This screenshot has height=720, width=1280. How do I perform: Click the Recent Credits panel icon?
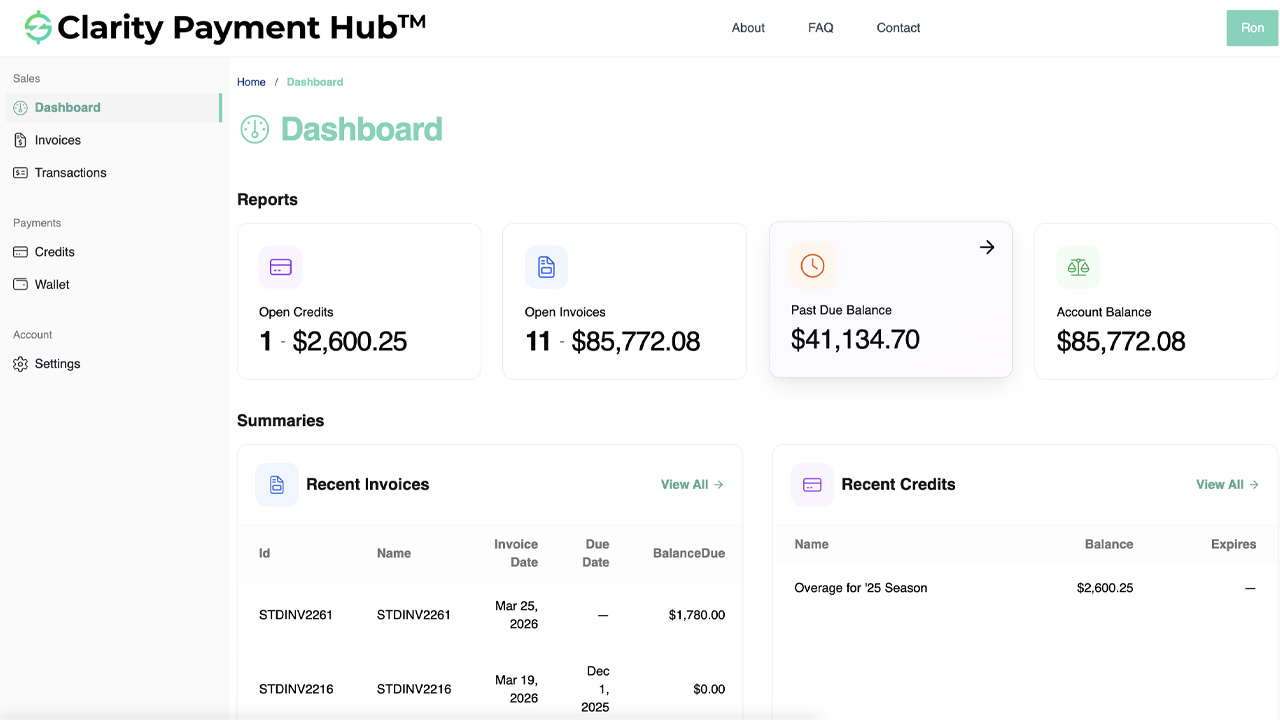pyautogui.click(x=812, y=484)
